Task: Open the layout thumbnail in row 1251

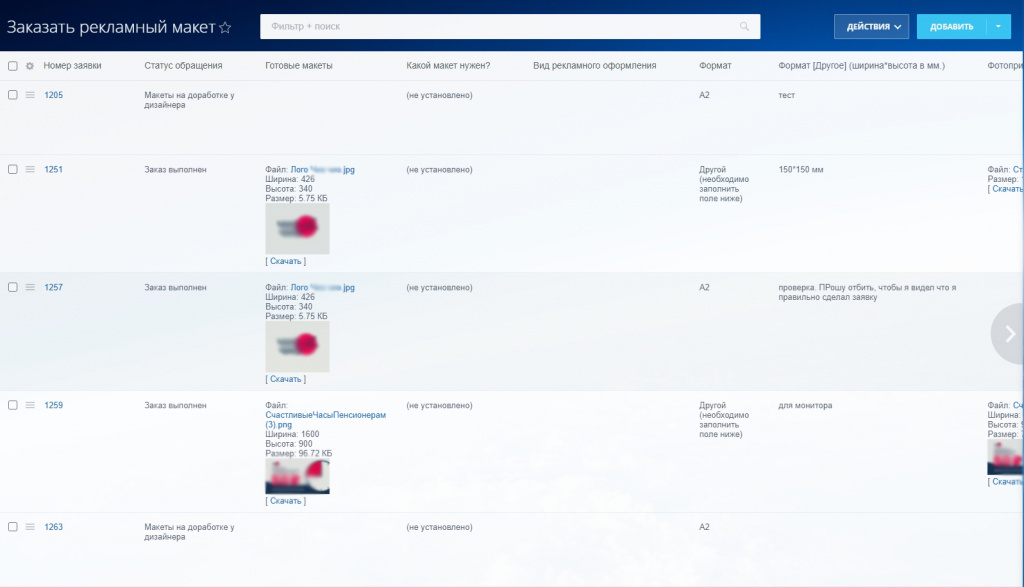Action: (297, 229)
